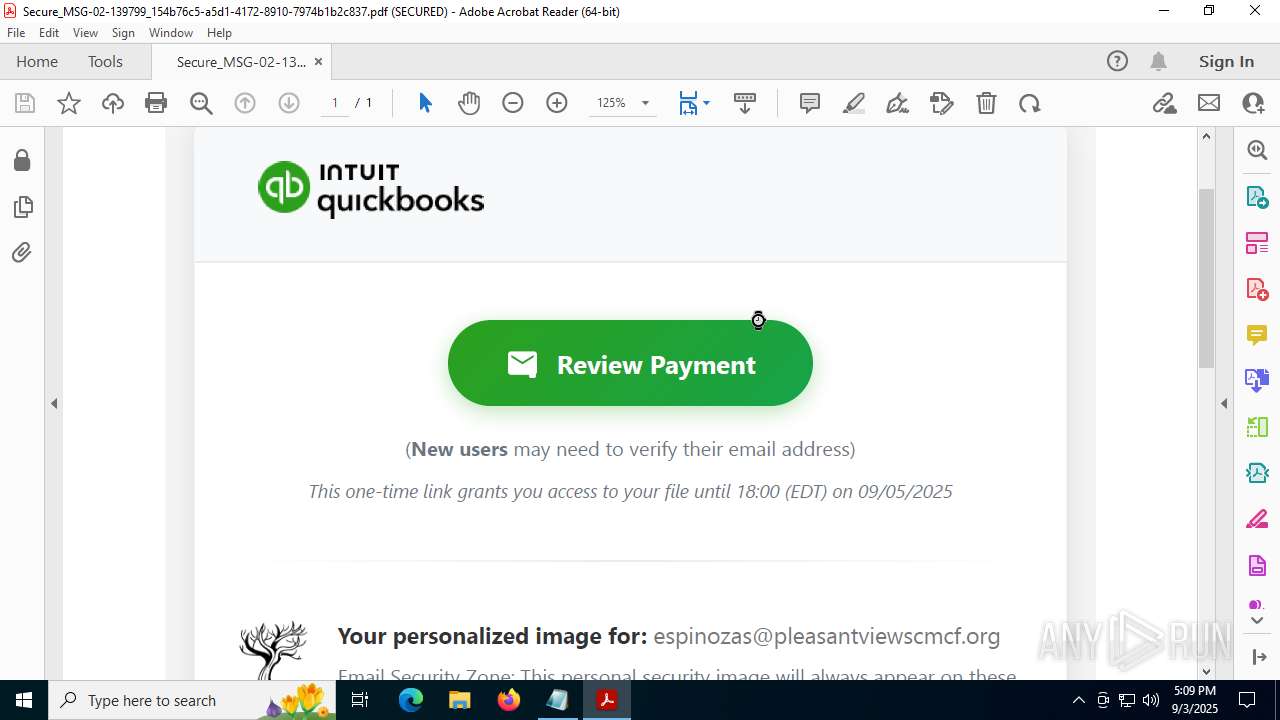Open the Create PDF tool in right pane
1280x720 pixels.
pyautogui.click(x=1257, y=289)
